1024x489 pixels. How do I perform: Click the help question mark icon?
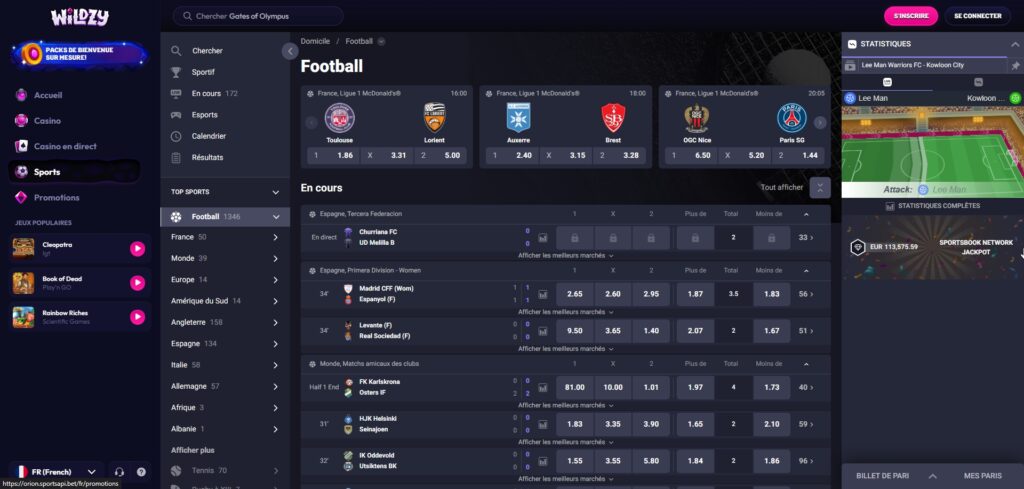141,471
